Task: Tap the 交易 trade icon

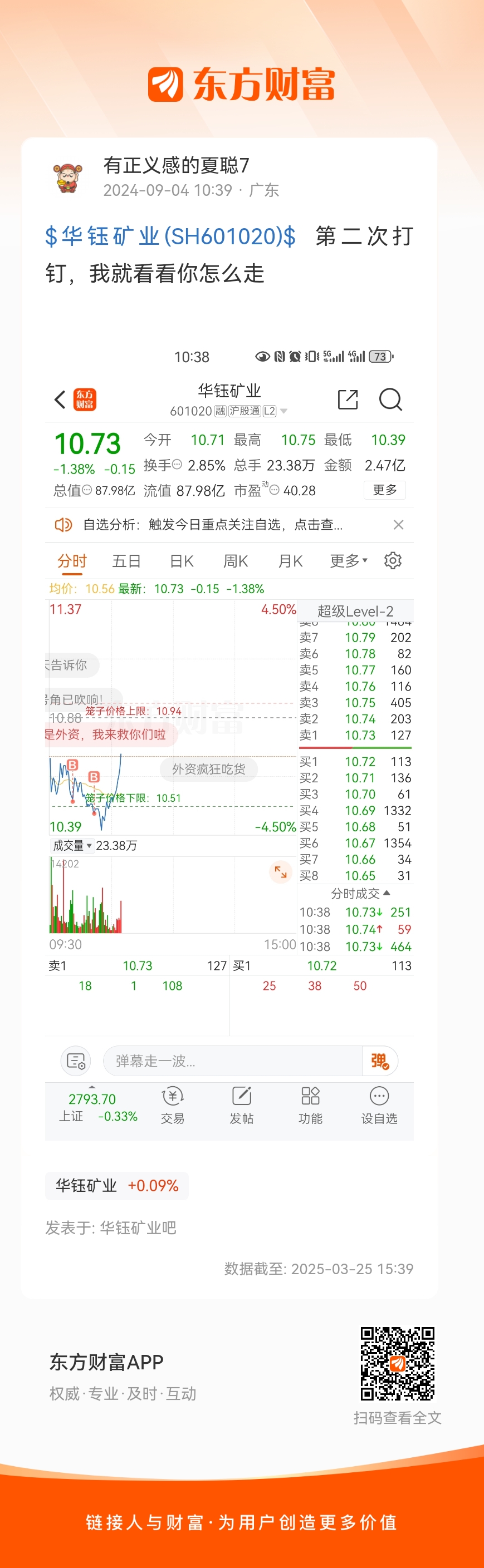Action: [x=173, y=1106]
